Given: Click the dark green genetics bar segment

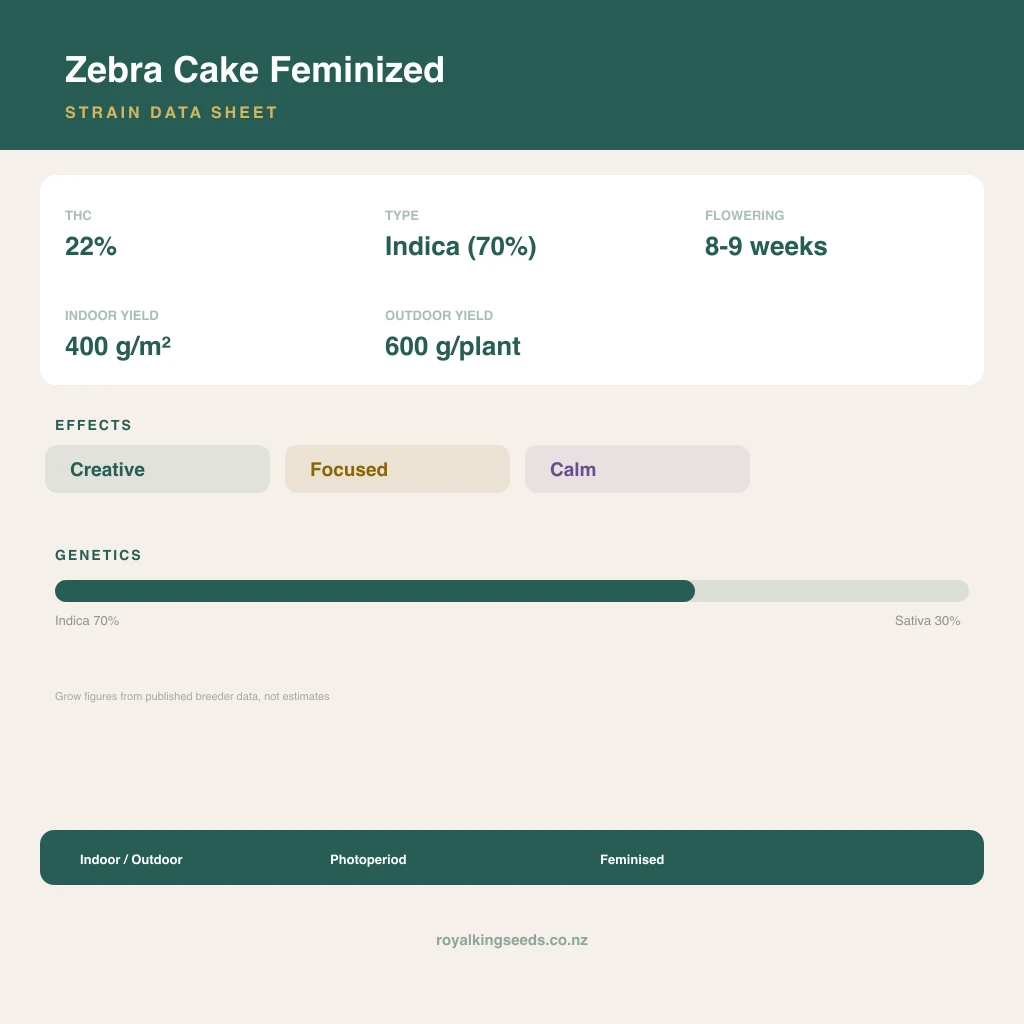Looking at the screenshot, I should tap(375, 591).
